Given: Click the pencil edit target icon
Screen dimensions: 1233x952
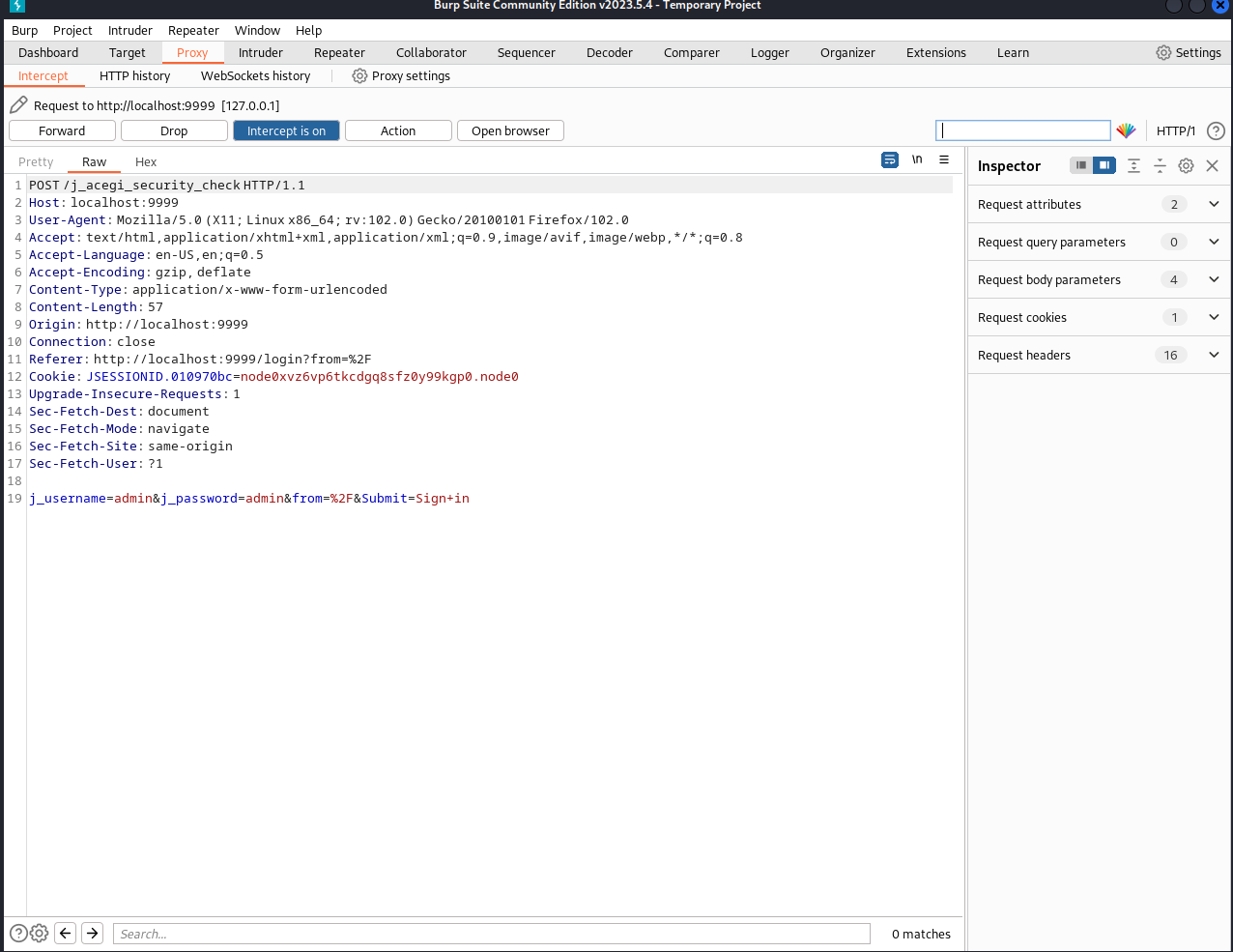Looking at the screenshot, I should [18, 105].
